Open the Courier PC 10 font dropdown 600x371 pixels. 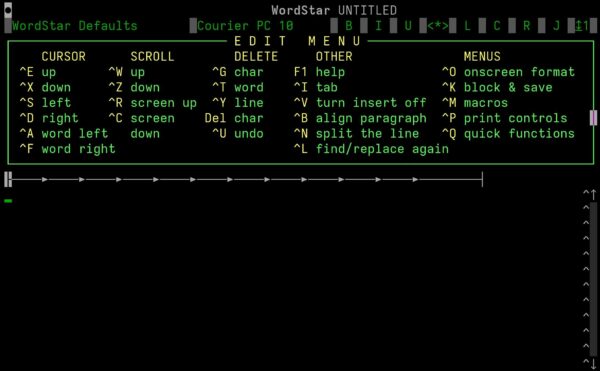pos(245,26)
